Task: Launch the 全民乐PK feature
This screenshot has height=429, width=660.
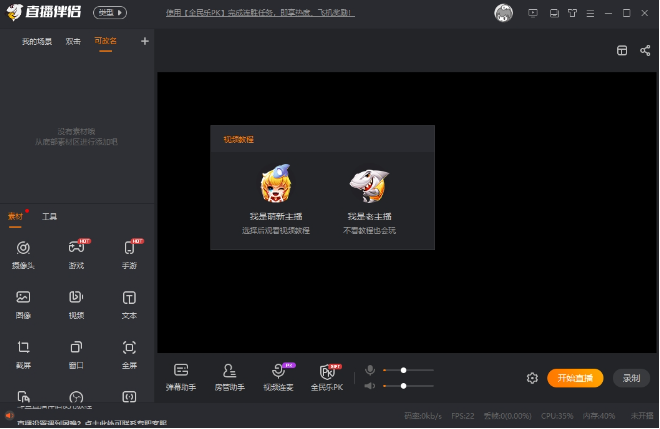Action: pos(326,376)
